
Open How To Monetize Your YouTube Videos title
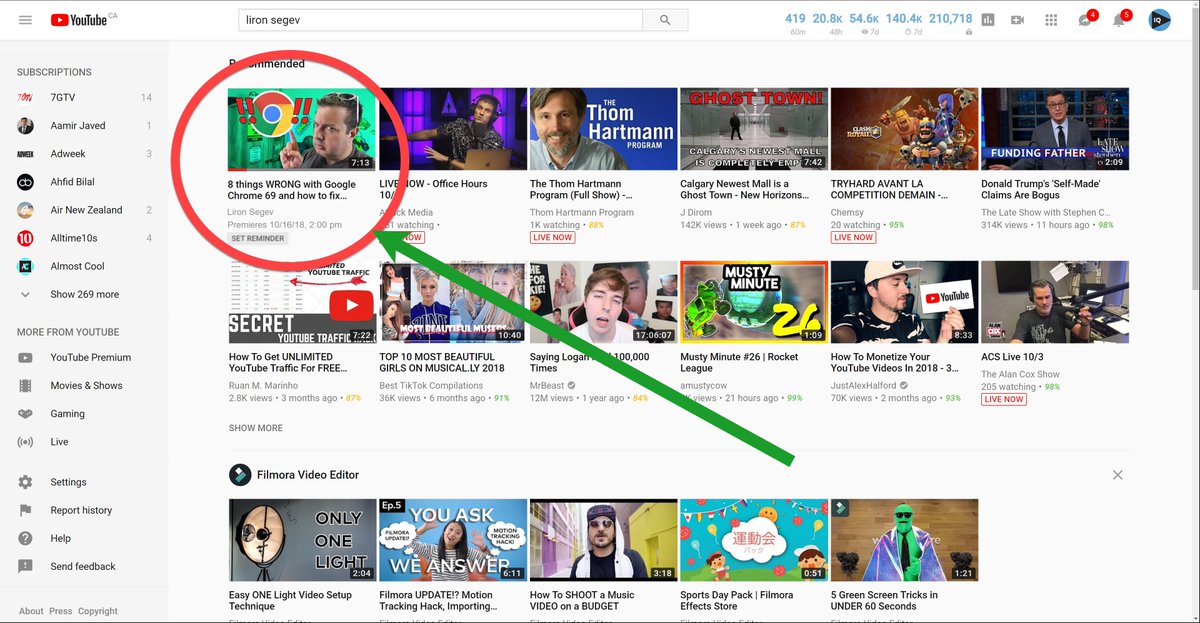pyautogui.click(x=894, y=362)
